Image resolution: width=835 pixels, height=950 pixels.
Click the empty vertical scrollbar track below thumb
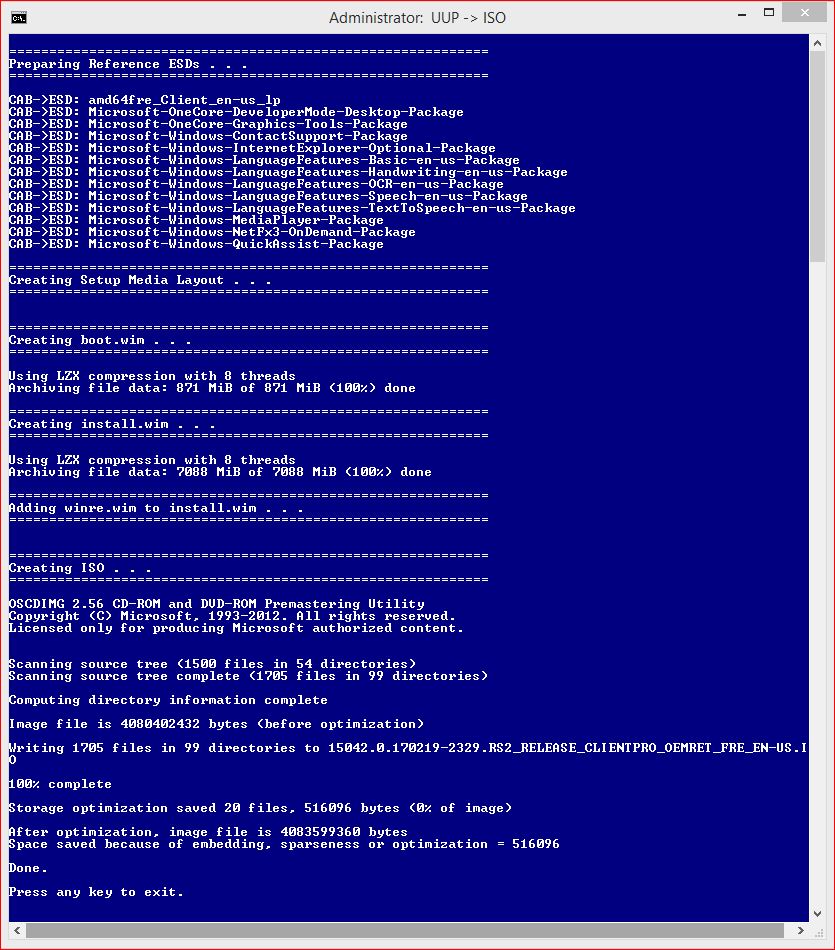(x=817, y=583)
